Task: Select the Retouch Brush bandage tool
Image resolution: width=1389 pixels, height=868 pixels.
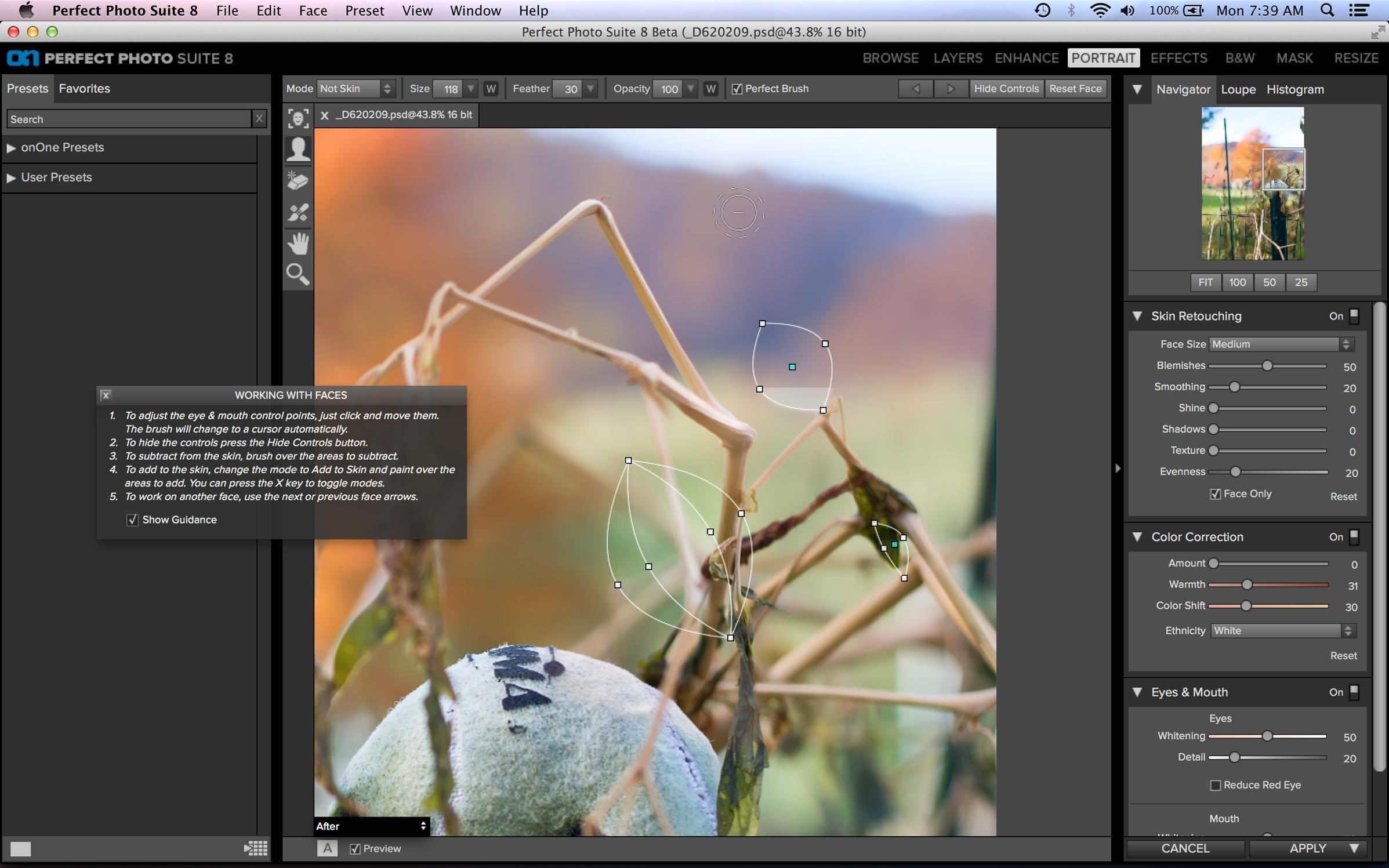Action: point(298,212)
